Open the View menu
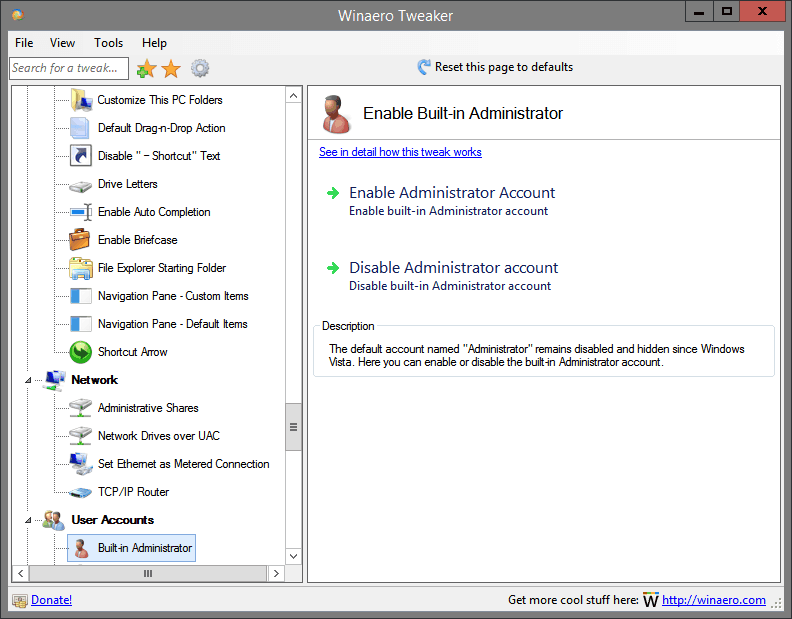792x619 pixels. (x=63, y=43)
